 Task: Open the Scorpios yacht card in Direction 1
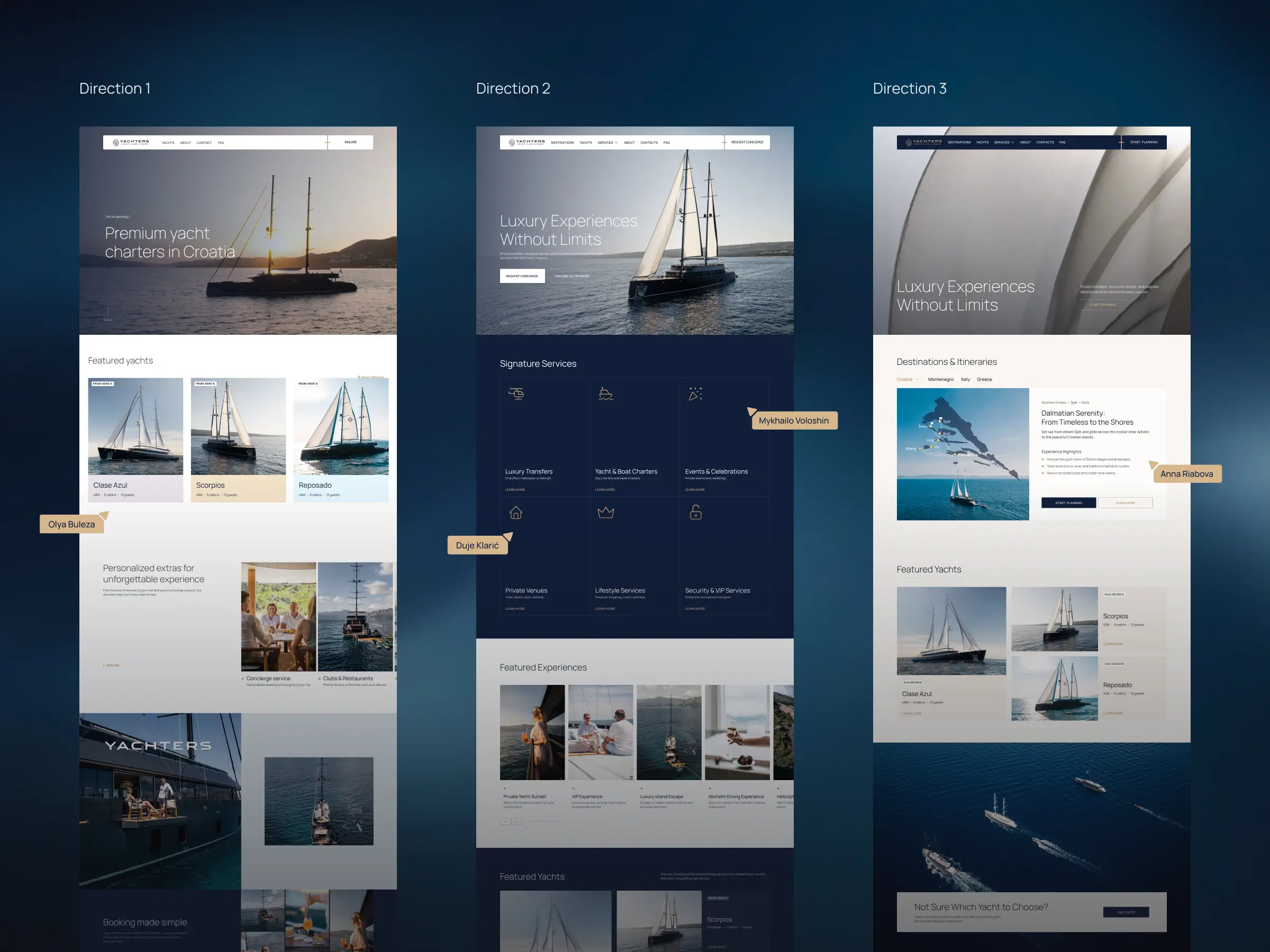[238, 440]
